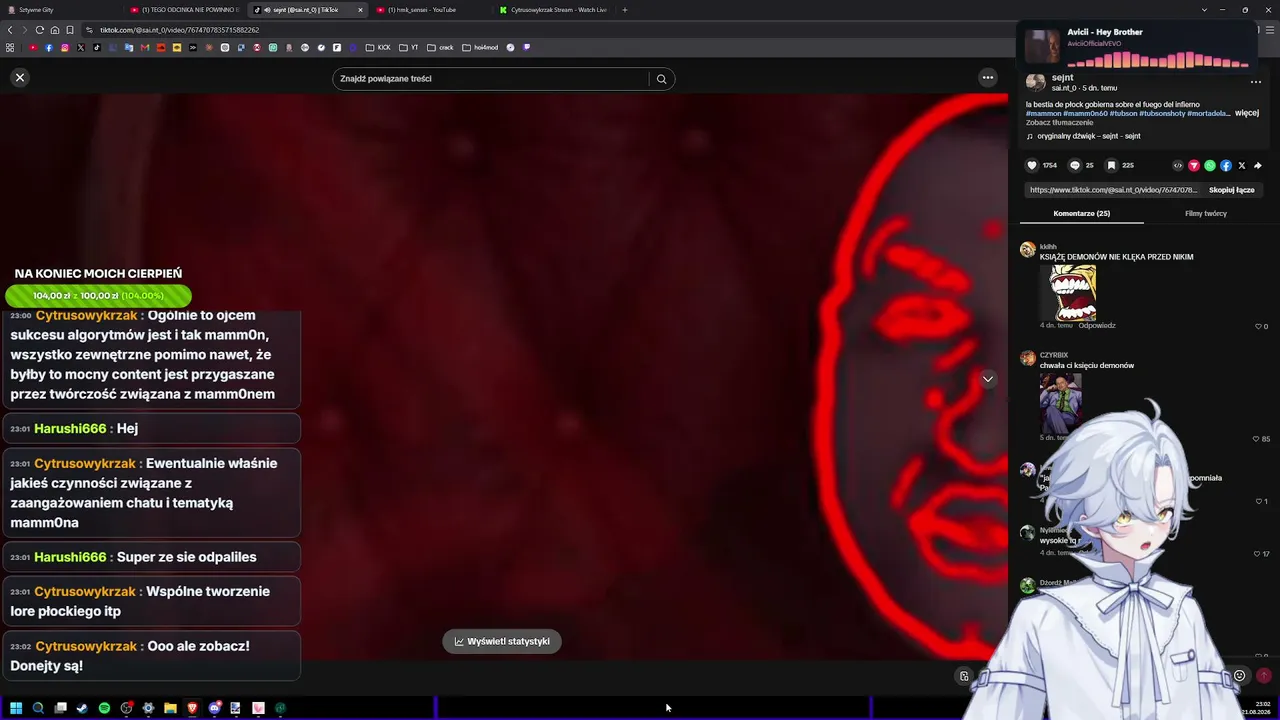
Task: Go back in browser history
Action: [x=10, y=30]
